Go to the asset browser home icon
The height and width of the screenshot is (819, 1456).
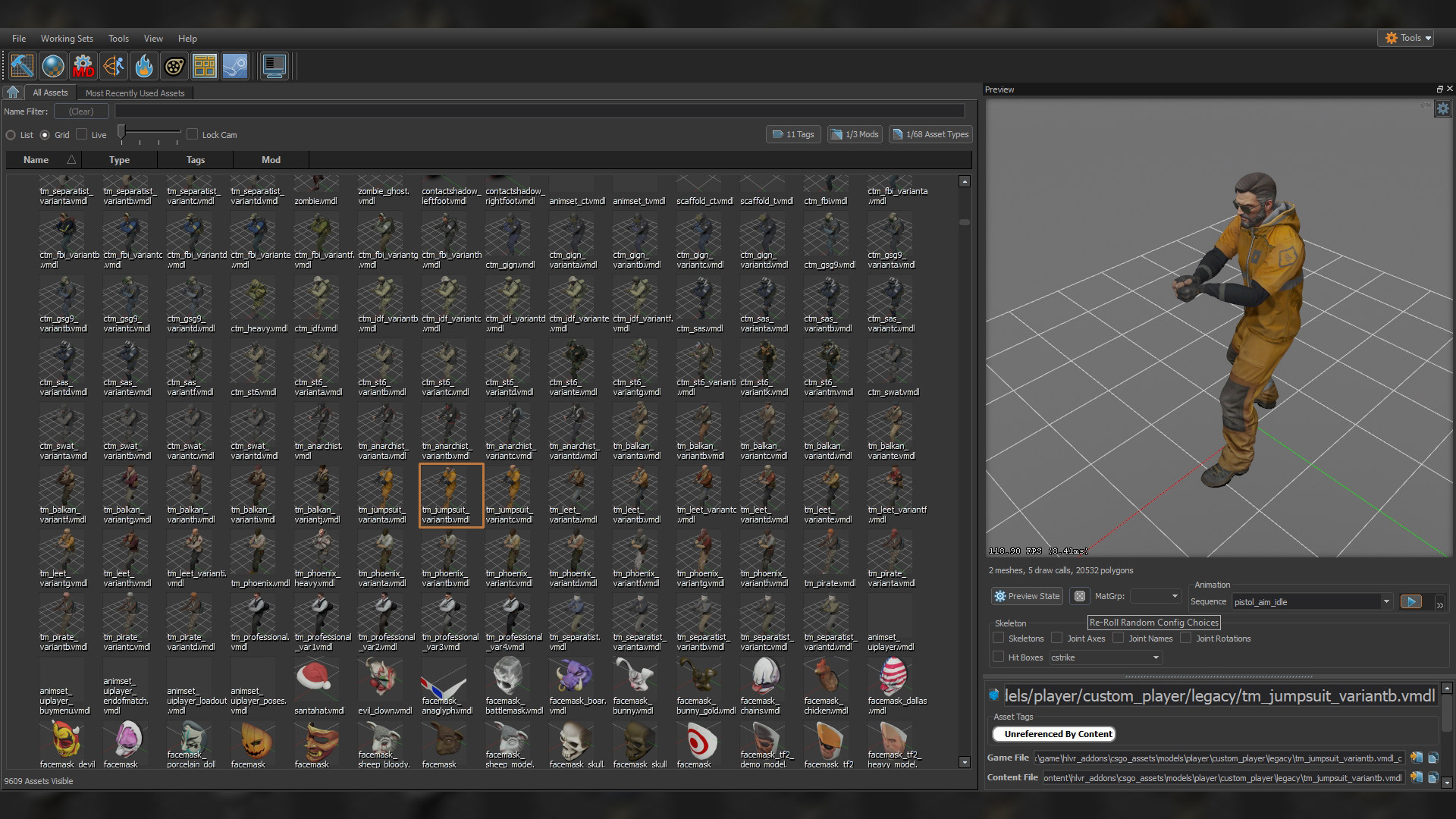[13, 93]
